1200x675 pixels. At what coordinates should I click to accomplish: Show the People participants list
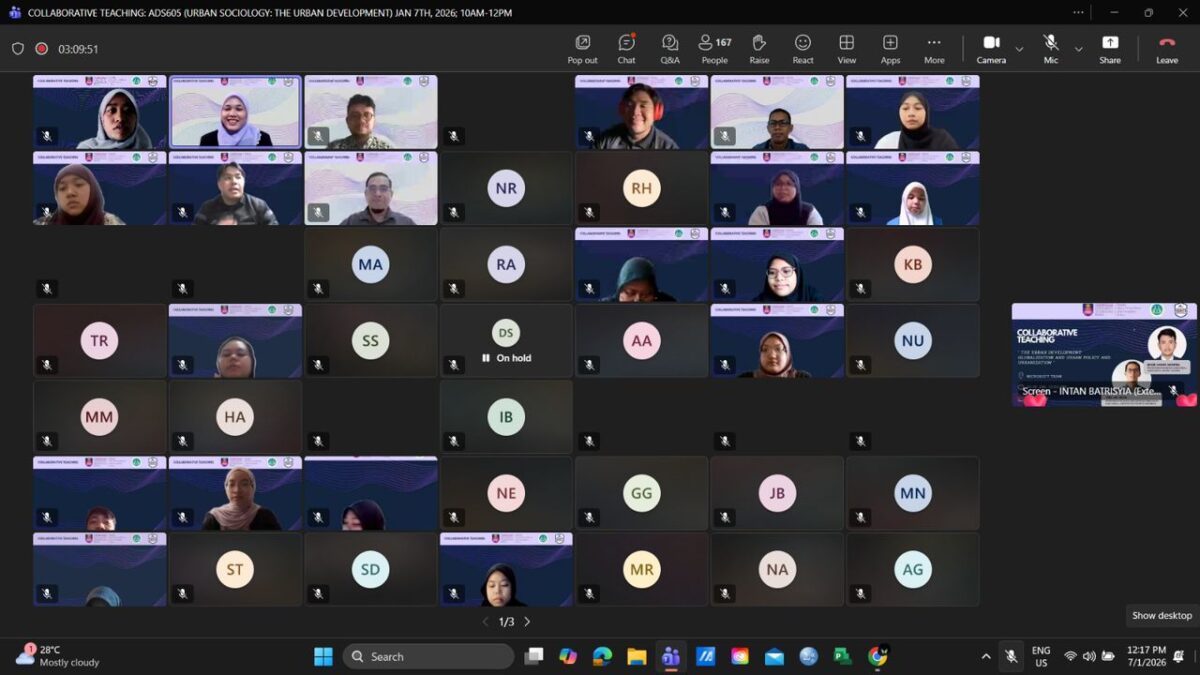(714, 48)
